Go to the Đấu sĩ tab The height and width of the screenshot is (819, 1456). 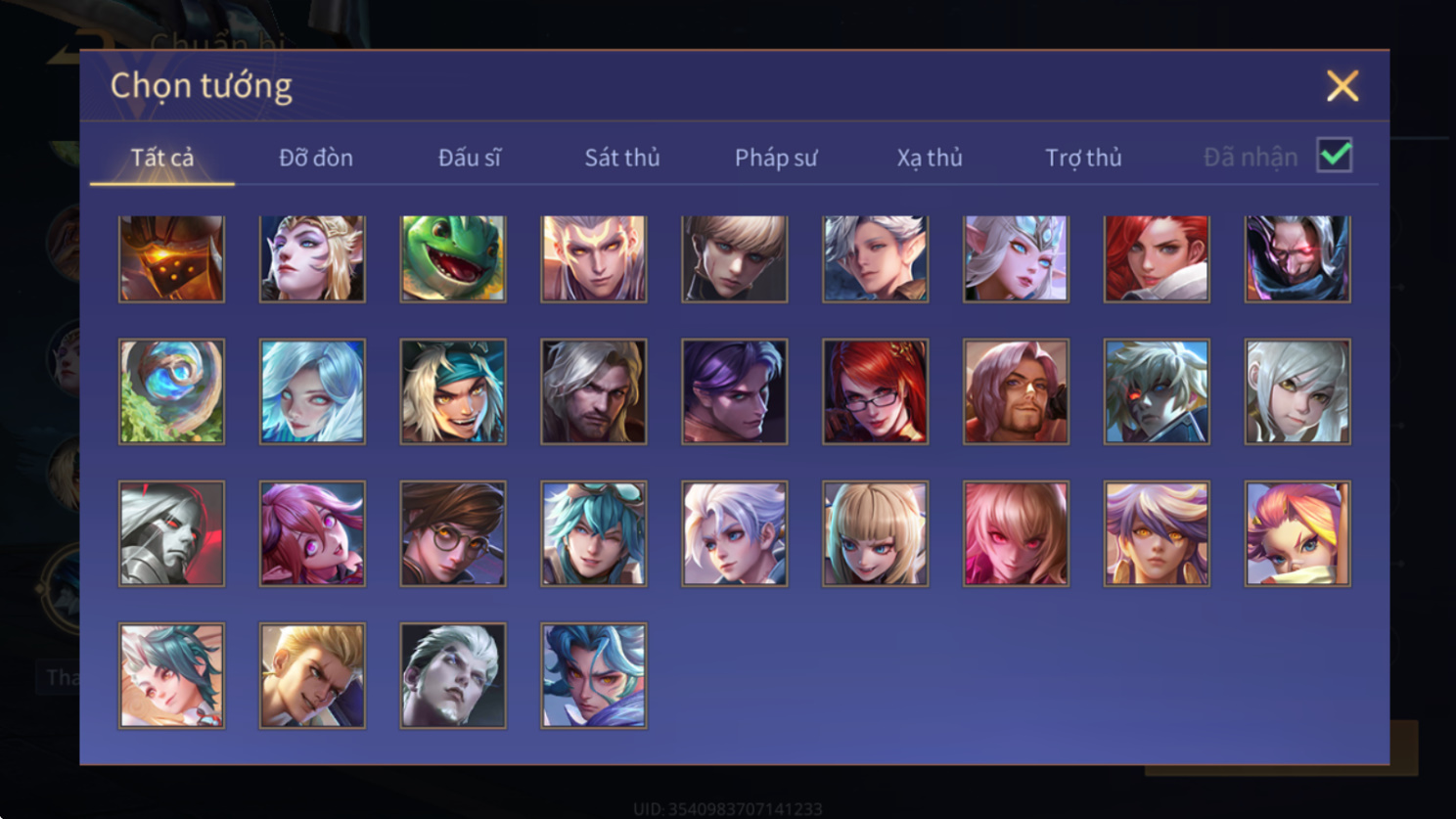[x=469, y=158]
